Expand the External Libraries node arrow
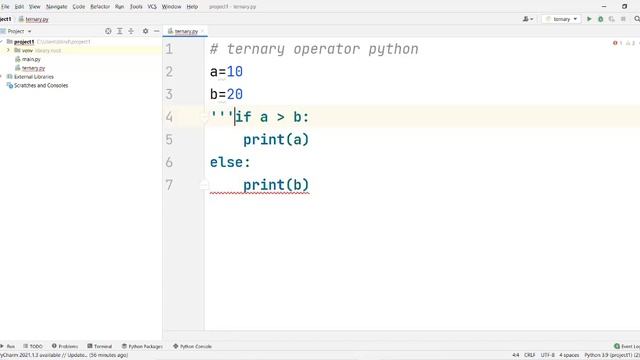 tap(2, 76)
